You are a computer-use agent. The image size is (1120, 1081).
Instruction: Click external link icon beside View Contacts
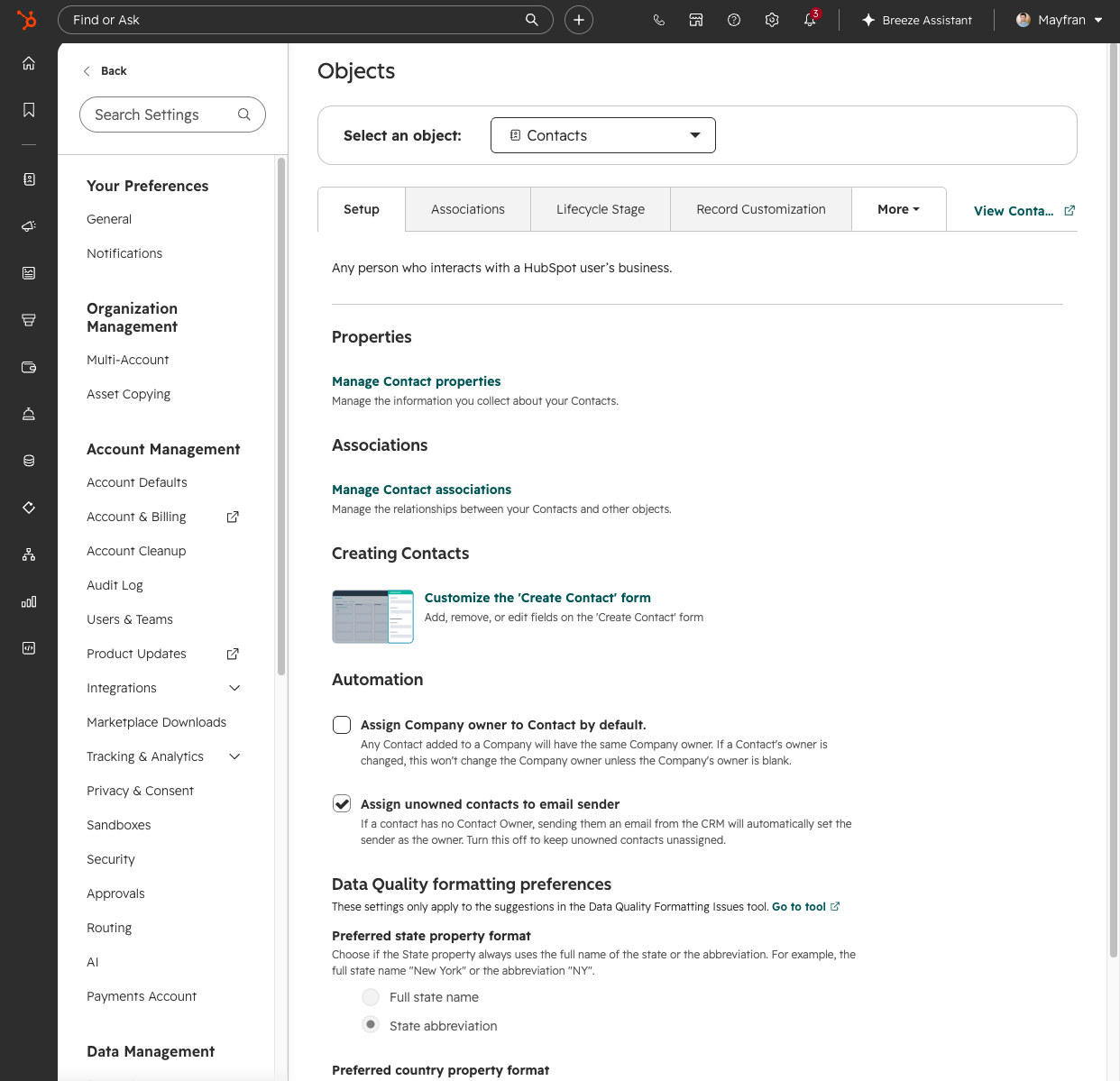pyautogui.click(x=1070, y=210)
